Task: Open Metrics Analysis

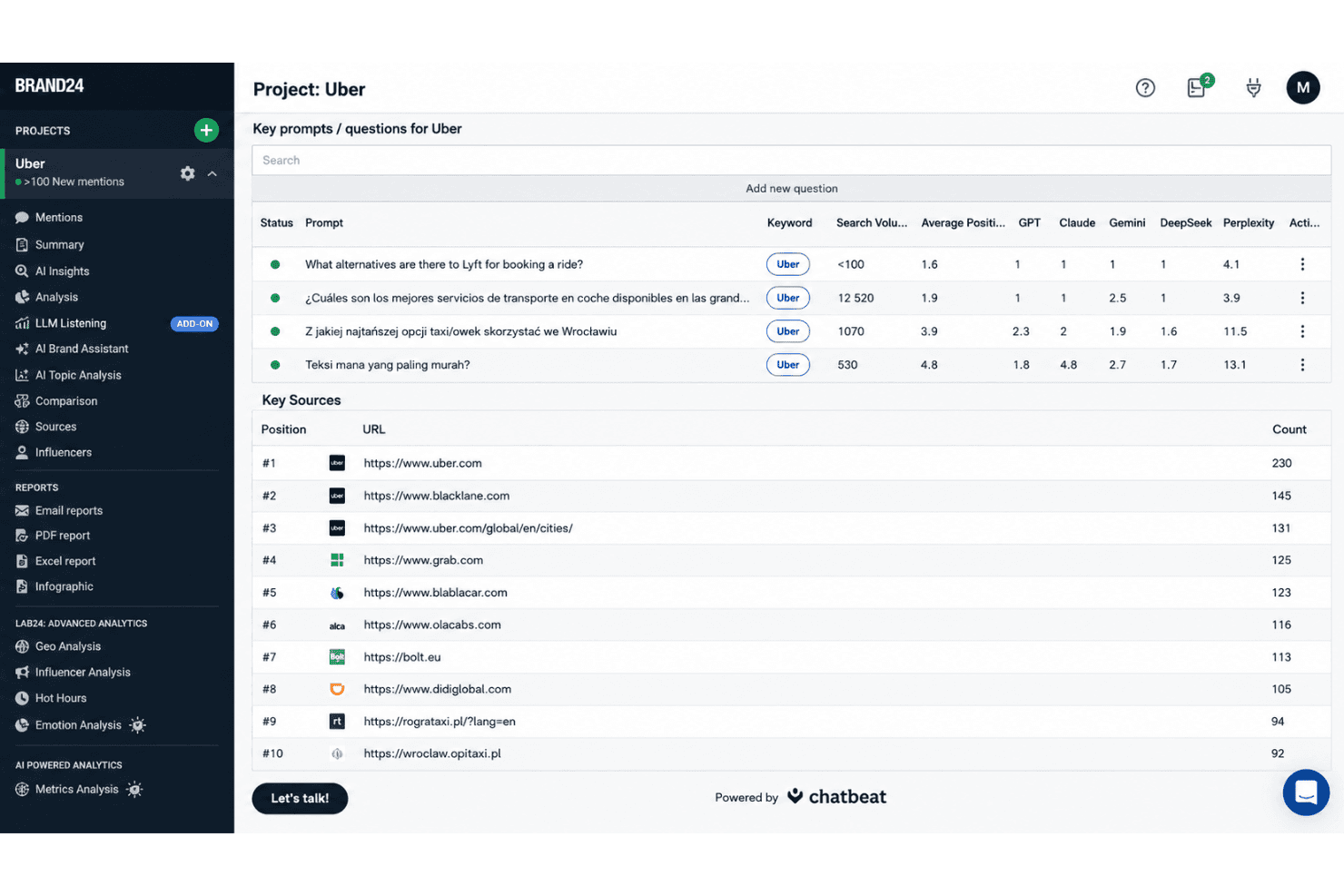Action: (x=79, y=790)
